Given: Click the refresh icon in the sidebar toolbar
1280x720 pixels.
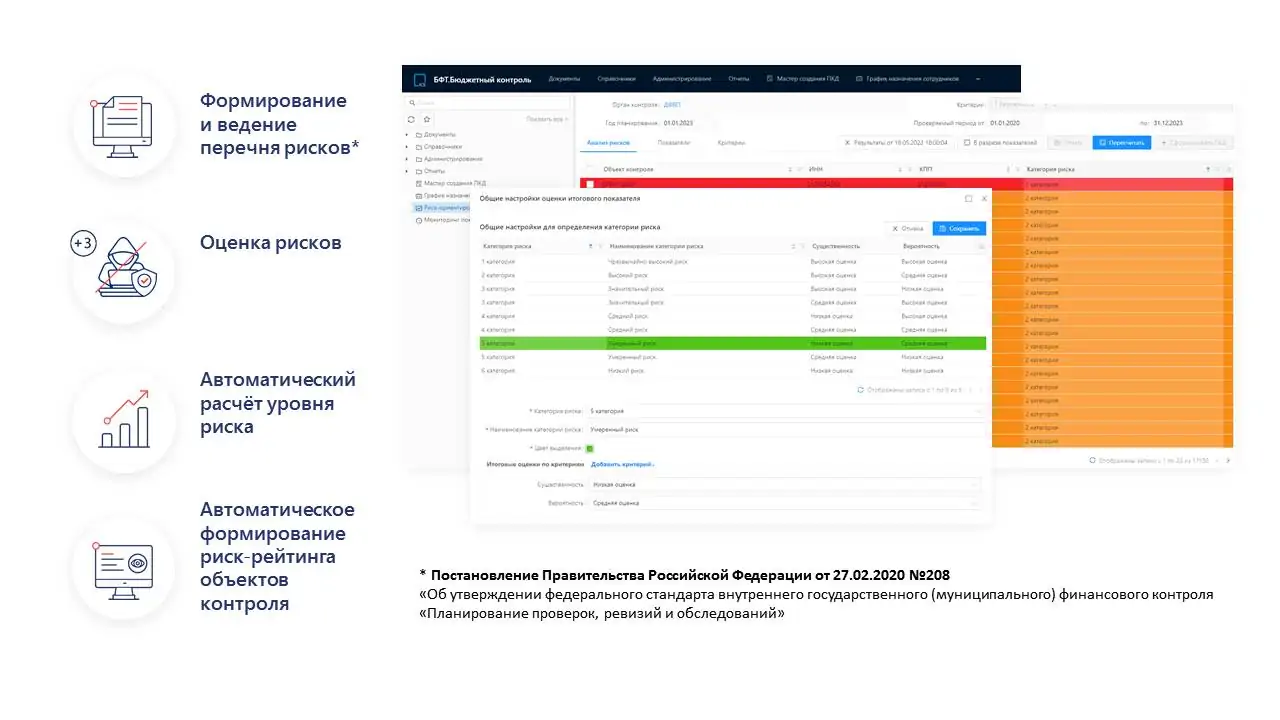Looking at the screenshot, I should [x=411, y=119].
